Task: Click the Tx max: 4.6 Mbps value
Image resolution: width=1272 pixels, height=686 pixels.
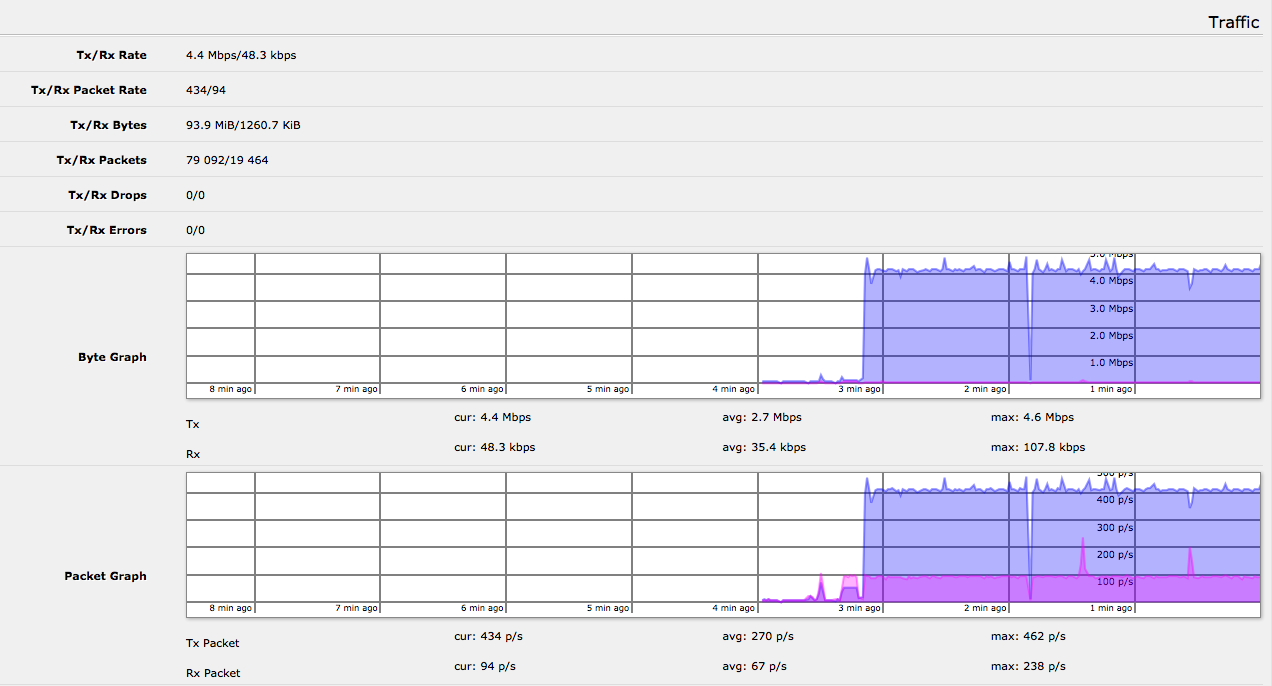Action: click(x=1032, y=417)
